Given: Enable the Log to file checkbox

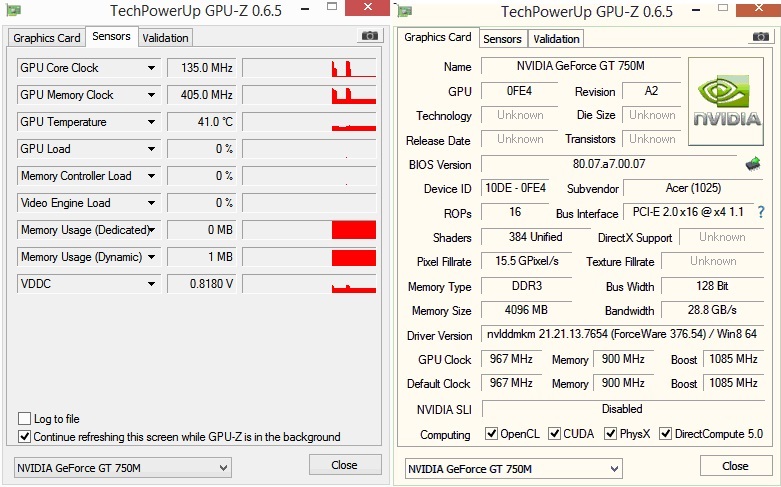Looking at the screenshot, I should click(x=24, y=418).
